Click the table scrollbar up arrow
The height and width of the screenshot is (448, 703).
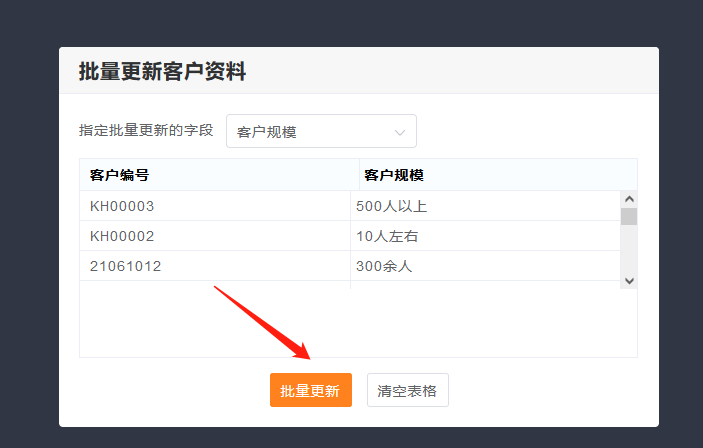629,198
